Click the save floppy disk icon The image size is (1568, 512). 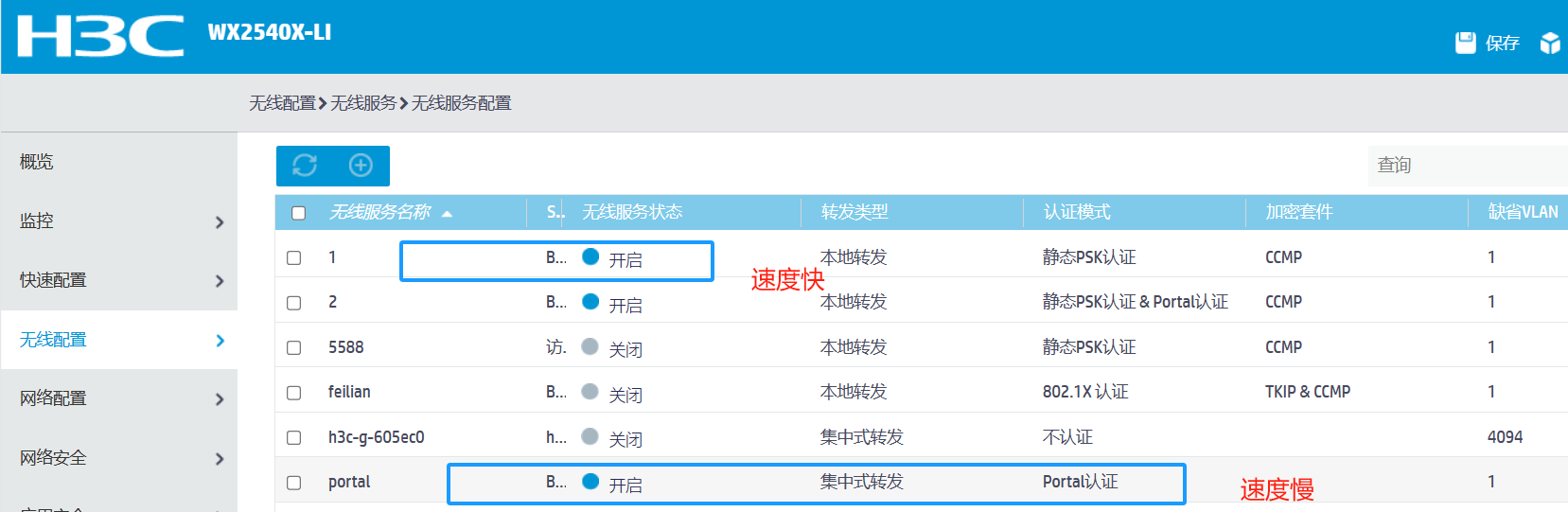1465,43
